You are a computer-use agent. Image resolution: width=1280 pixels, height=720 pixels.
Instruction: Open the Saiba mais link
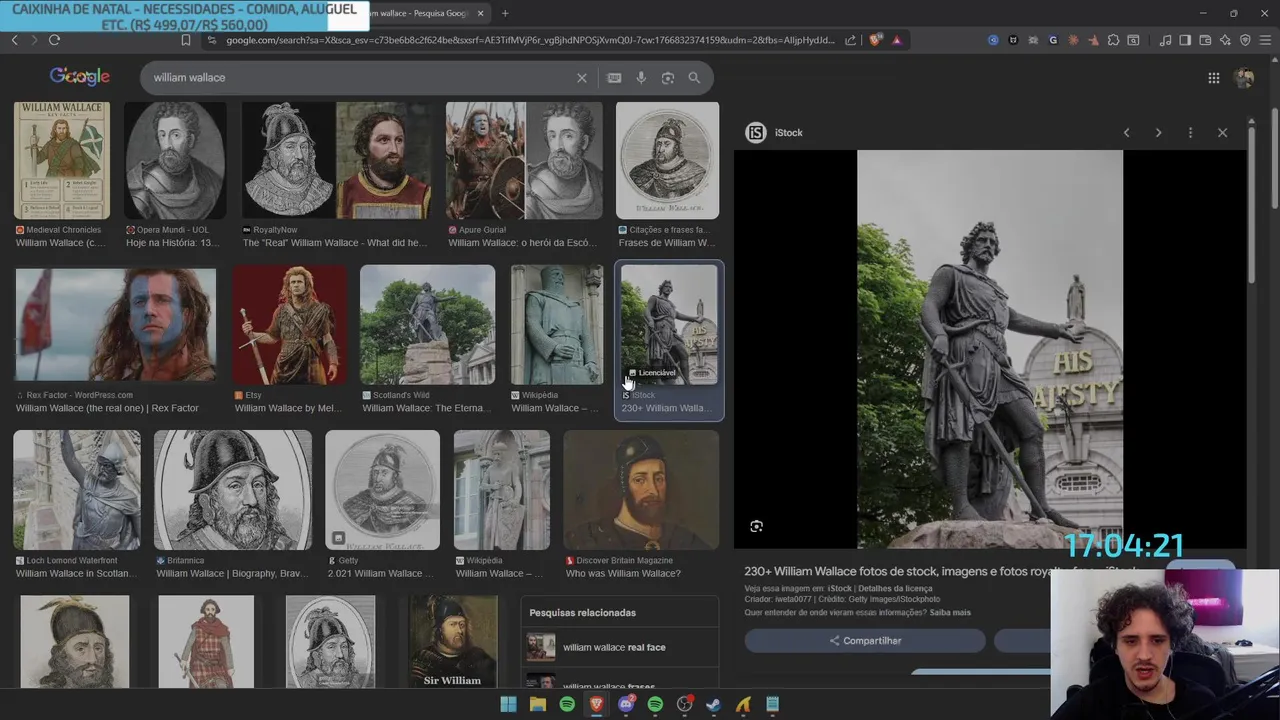950,612
